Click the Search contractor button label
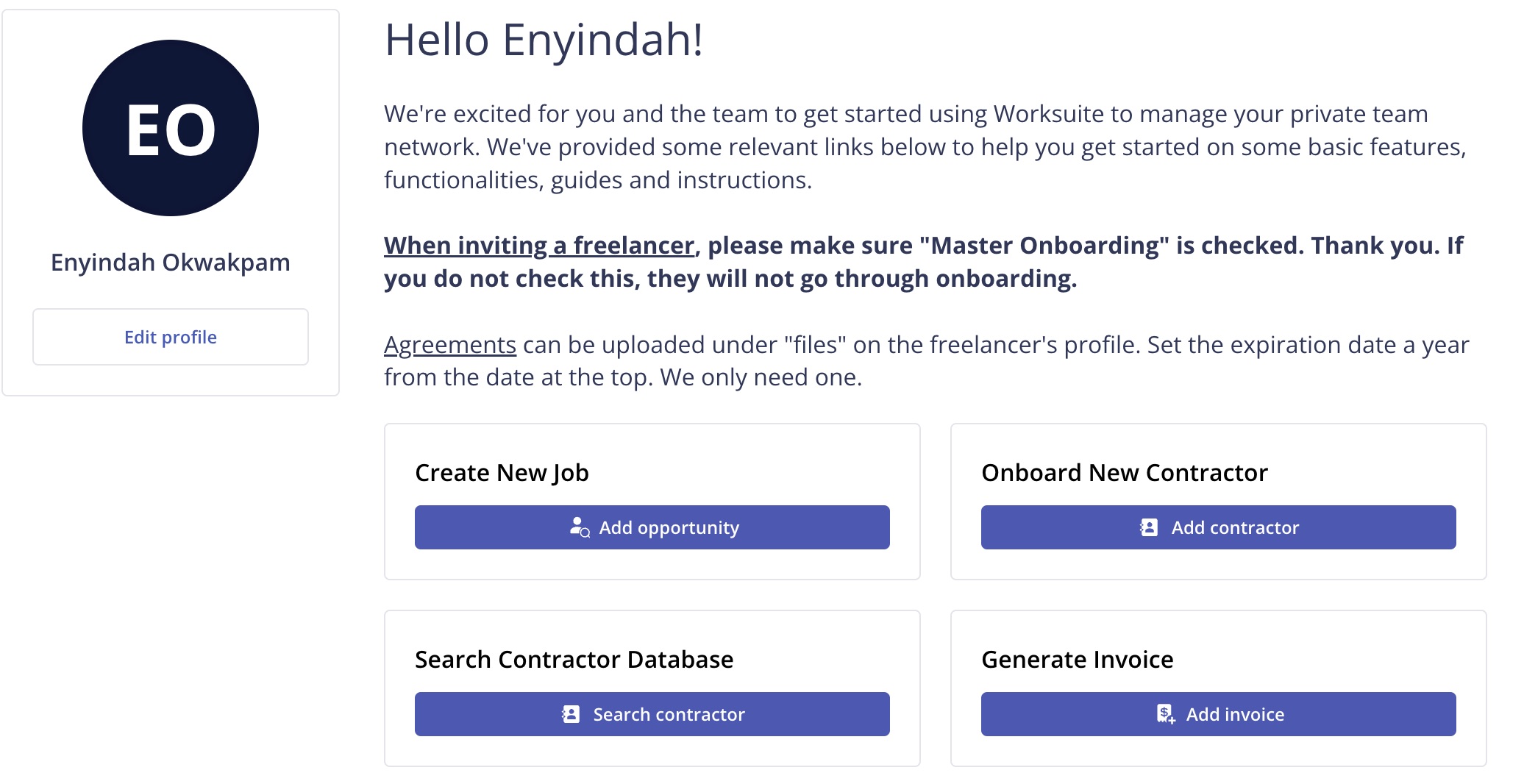Viewport: 1524px width, 784px height. coord(669,715)
